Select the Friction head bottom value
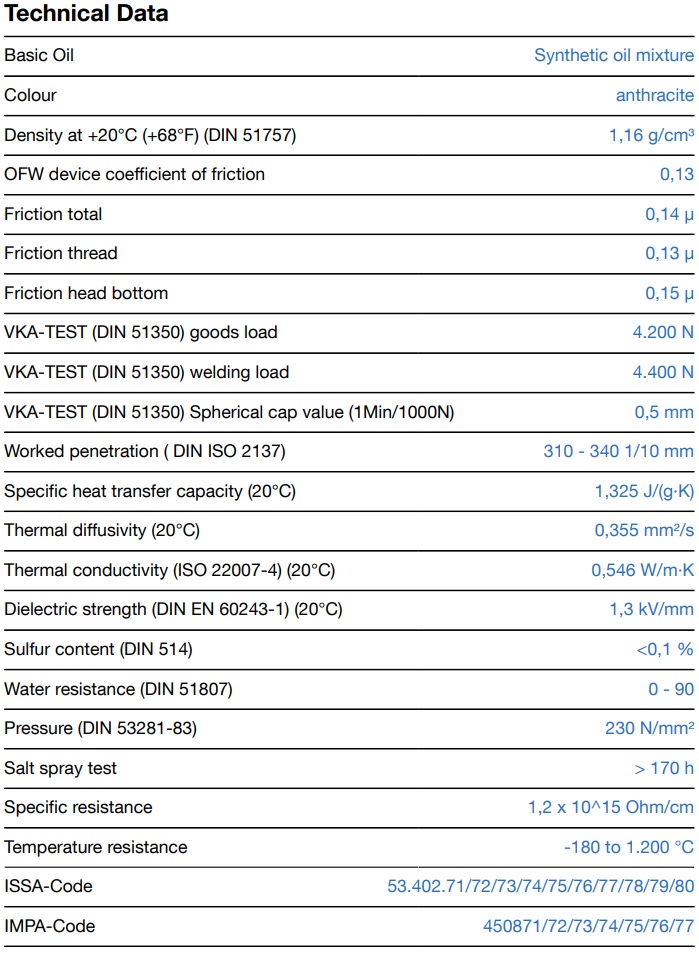The height and width of the screenshot is (954, 699). click(x=669, y=294)
